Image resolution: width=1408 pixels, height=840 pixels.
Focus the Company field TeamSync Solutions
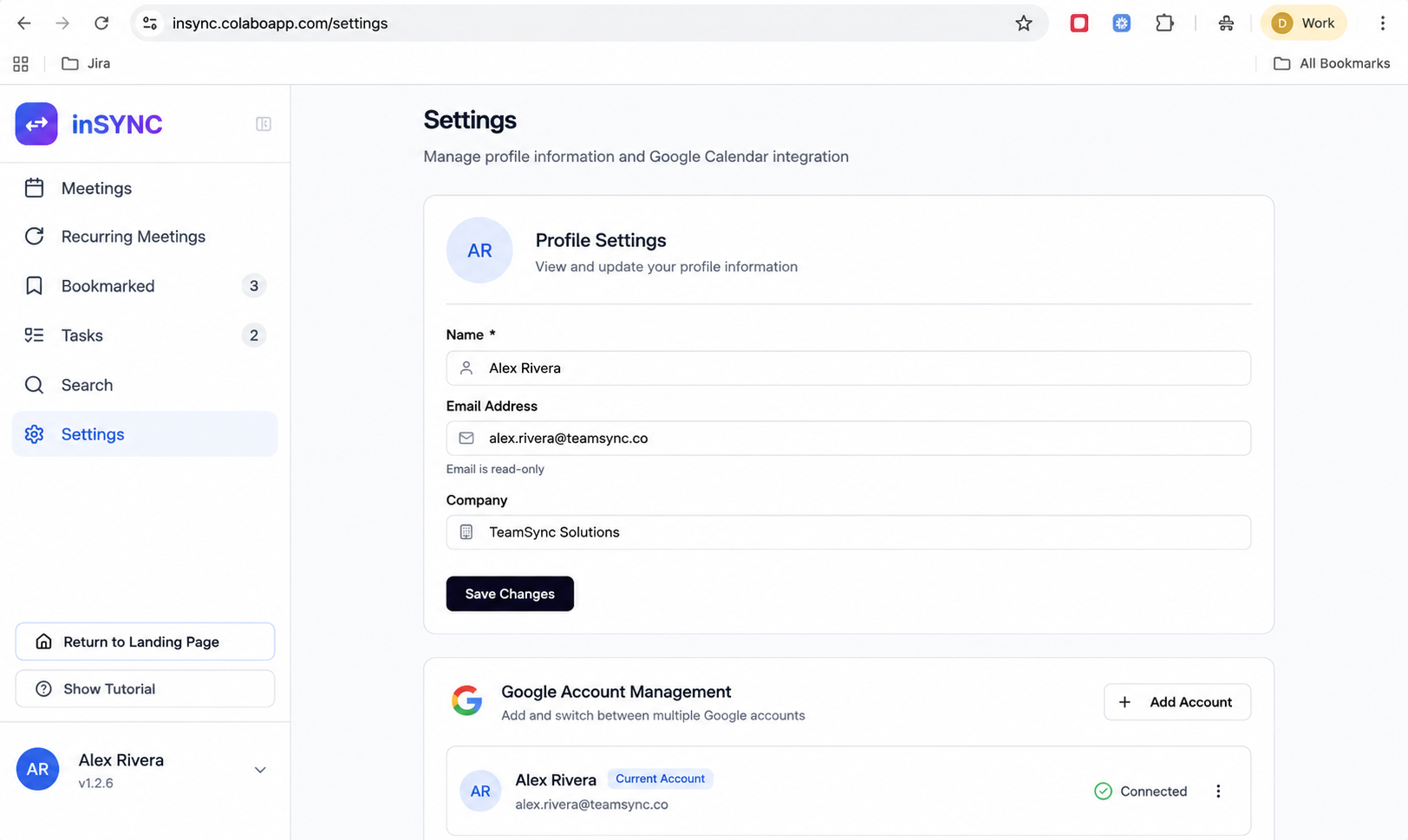tap(848, 532)
